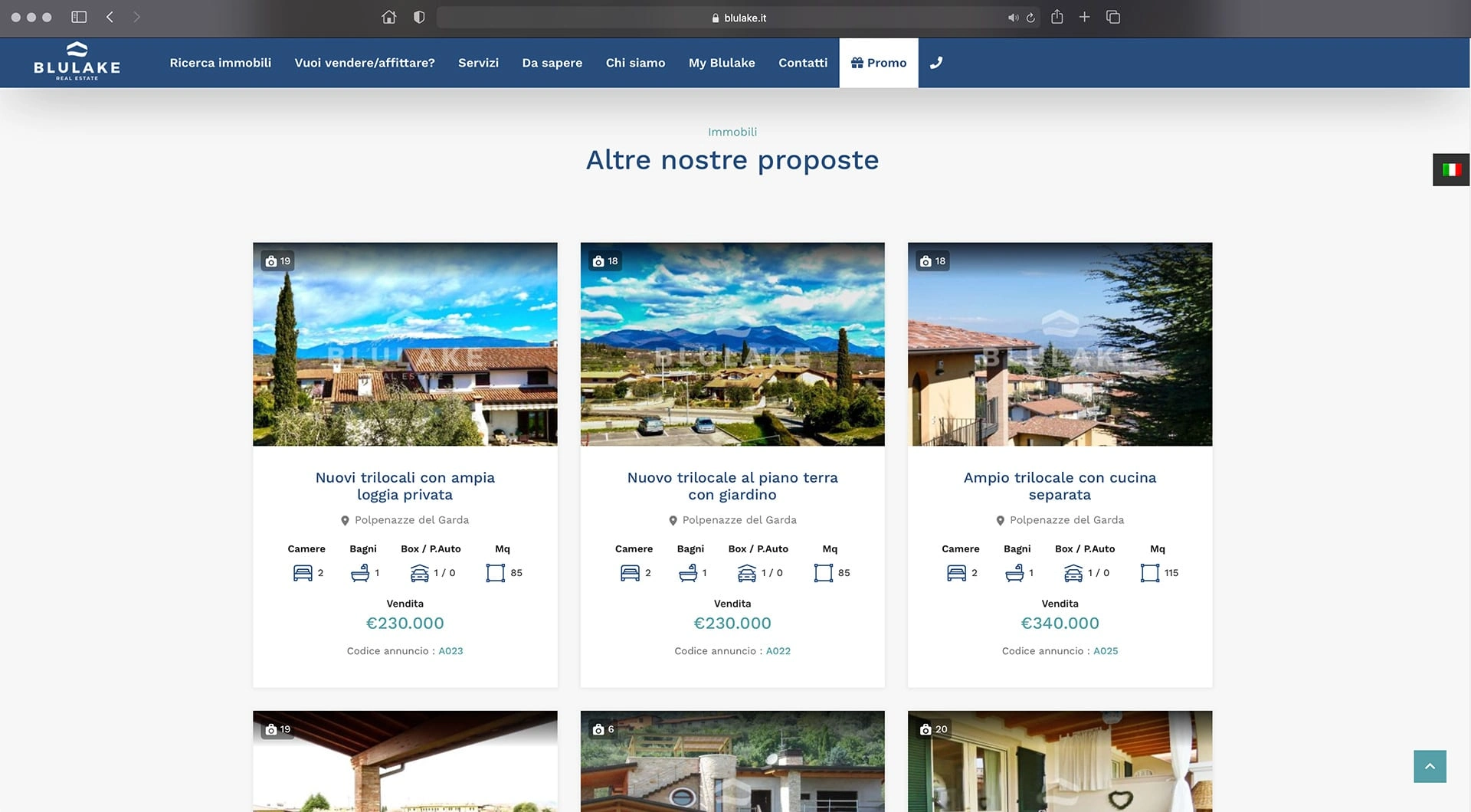The height and width of the screenshot is (812, 1471).
Task: Go back with Safari back arrow
Action: click(x=110, y=17)
